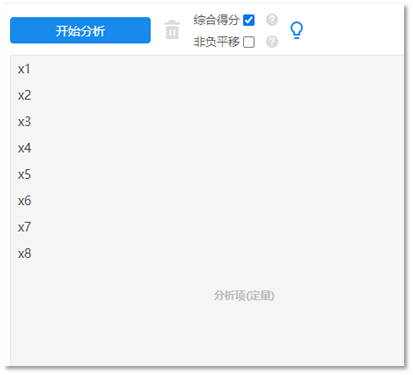
Task: Click the 开始分析 button
Action: pos(80,30)
